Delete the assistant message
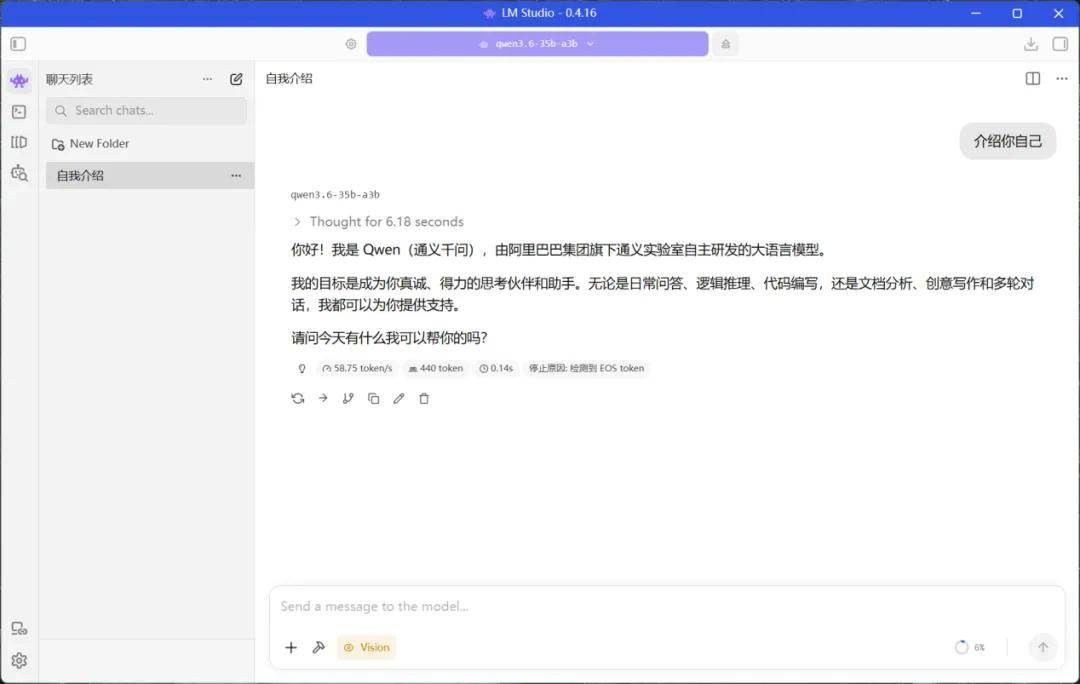1080x684 pixels. pos(424,398)
